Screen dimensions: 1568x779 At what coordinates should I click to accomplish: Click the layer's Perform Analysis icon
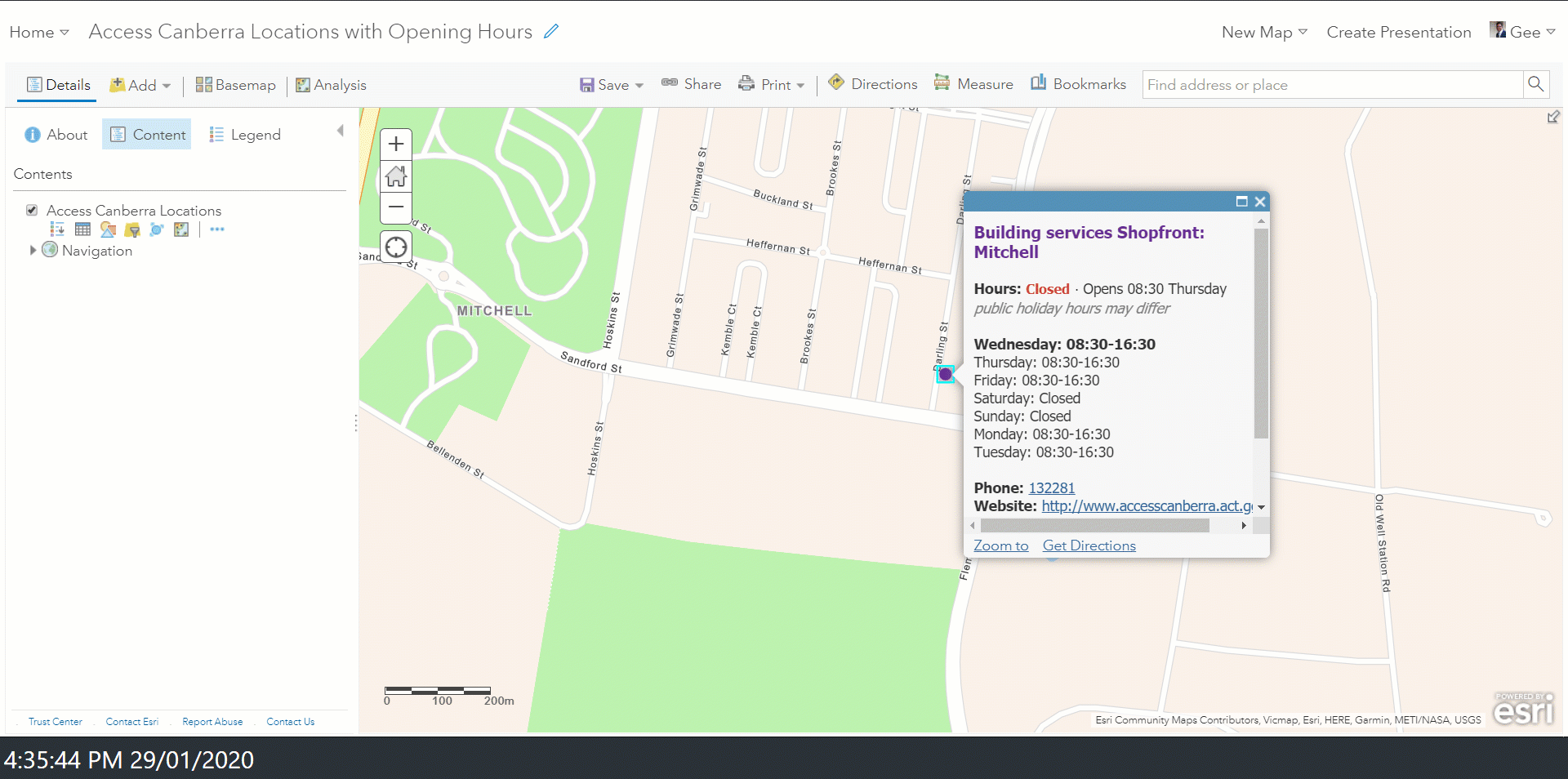(x=181, y=229)
